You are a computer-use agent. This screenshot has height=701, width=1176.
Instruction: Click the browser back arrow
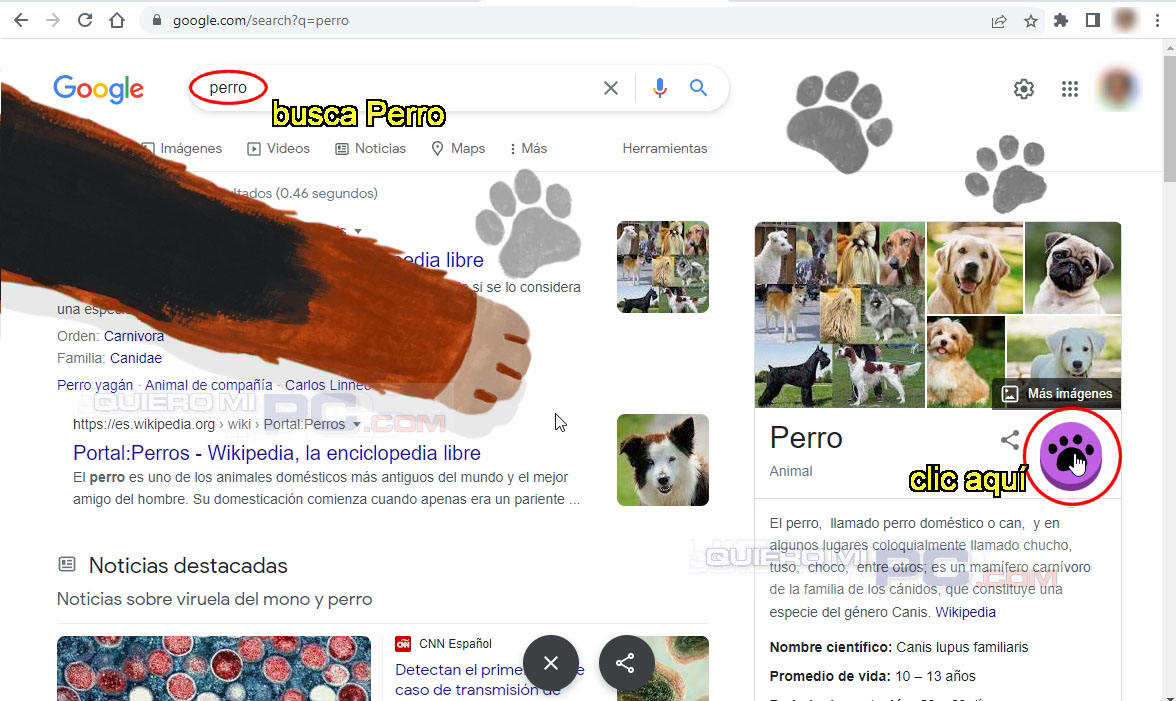pos(21,20)
